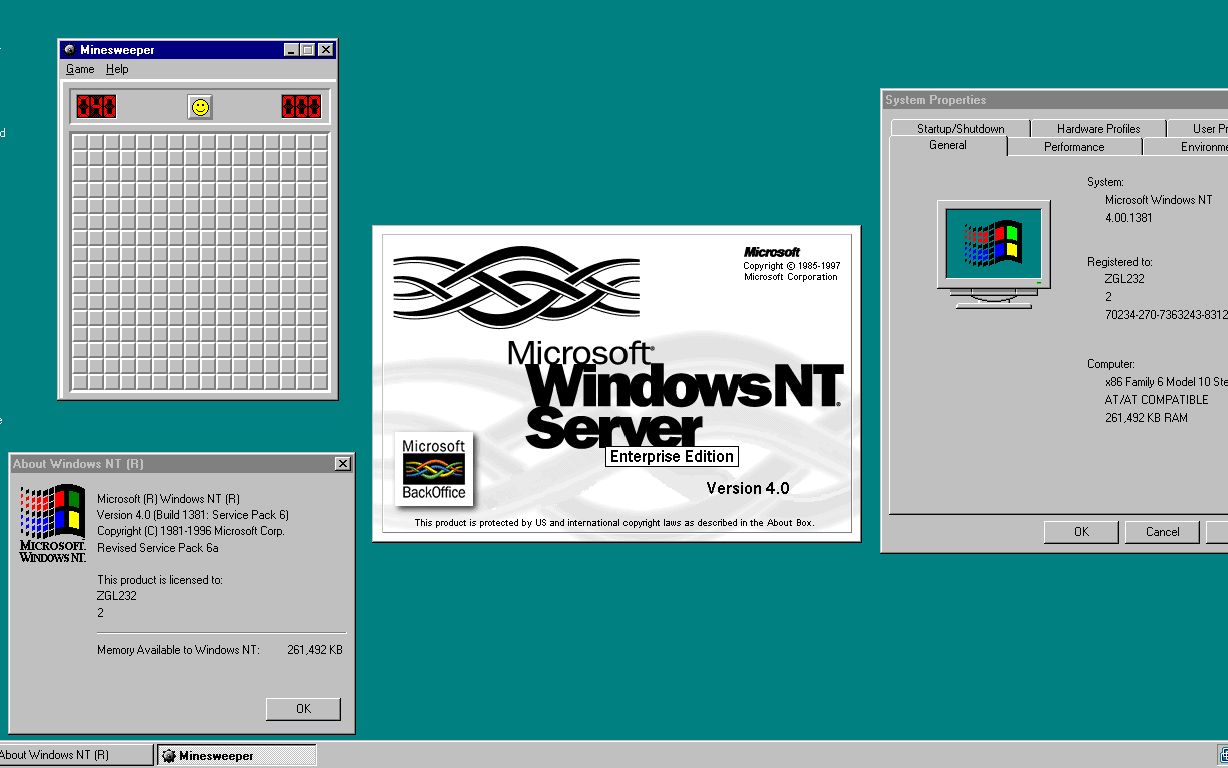Click the smiley face to restart Minesweeper
1228x768 pixels.
(x=199, y=105)
